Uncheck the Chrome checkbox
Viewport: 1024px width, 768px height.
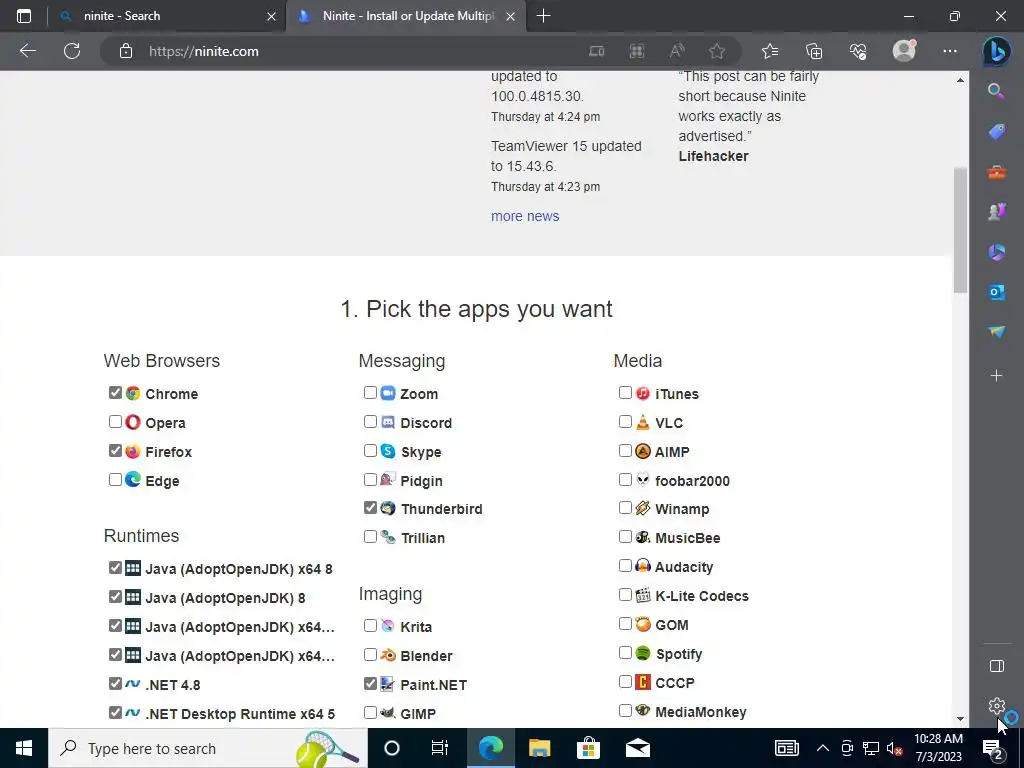pos(116,392)
